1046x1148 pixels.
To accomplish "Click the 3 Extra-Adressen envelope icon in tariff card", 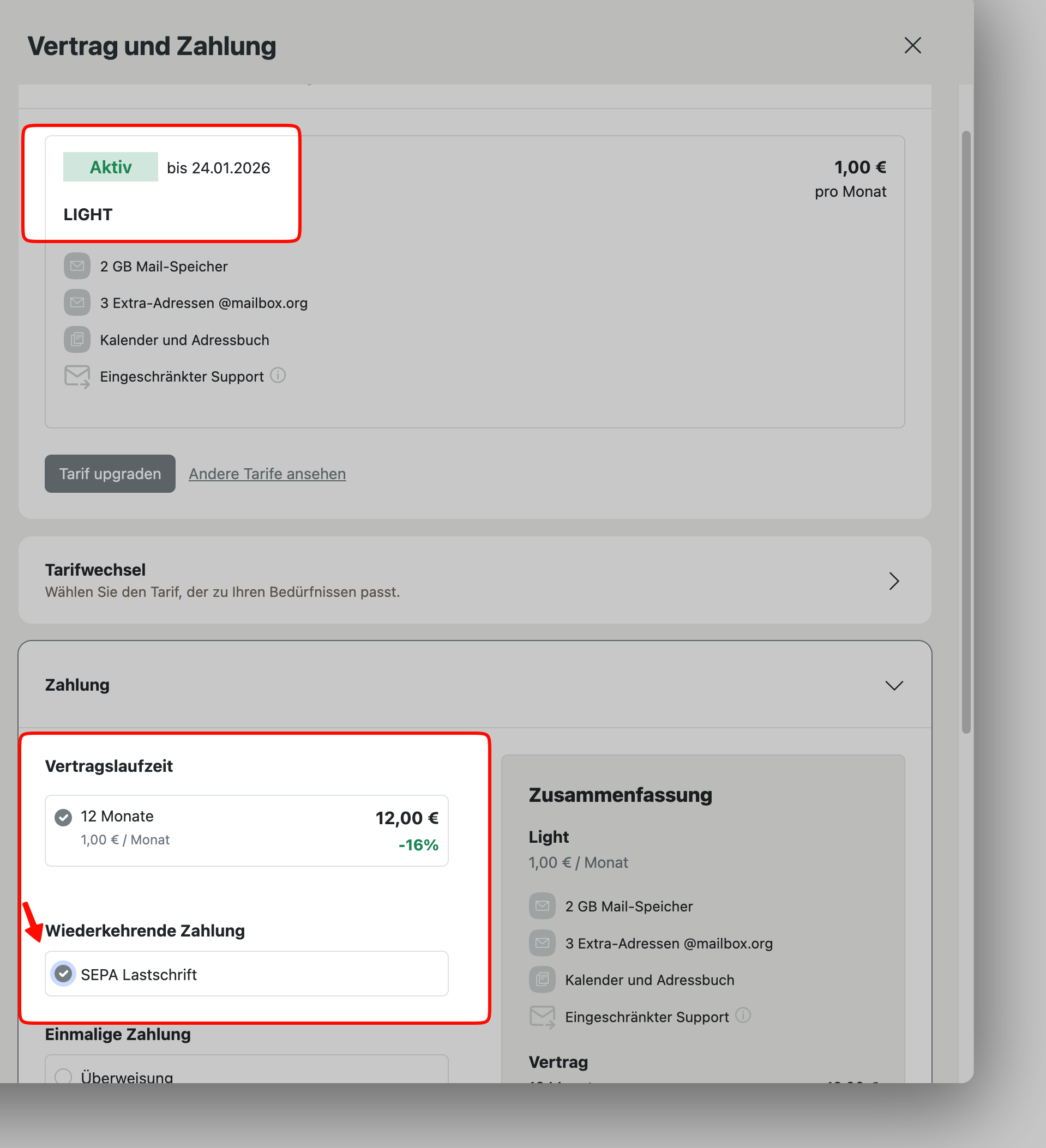I will 77,303.
